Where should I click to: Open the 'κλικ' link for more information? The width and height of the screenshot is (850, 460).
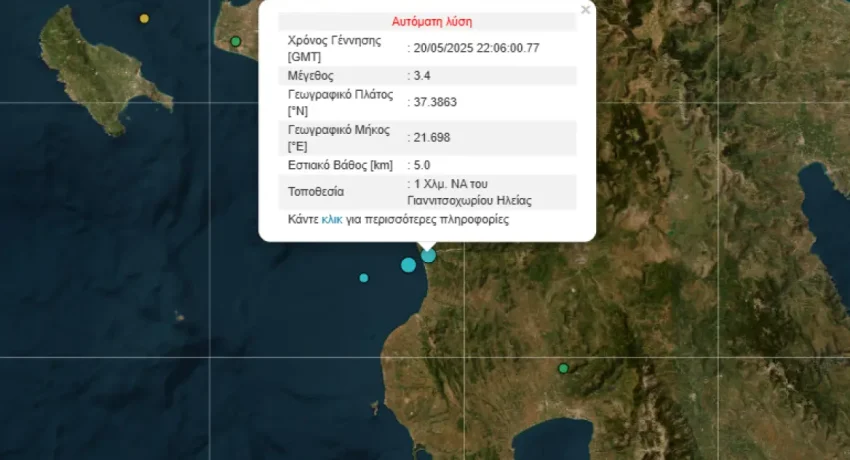pos(332,219)
